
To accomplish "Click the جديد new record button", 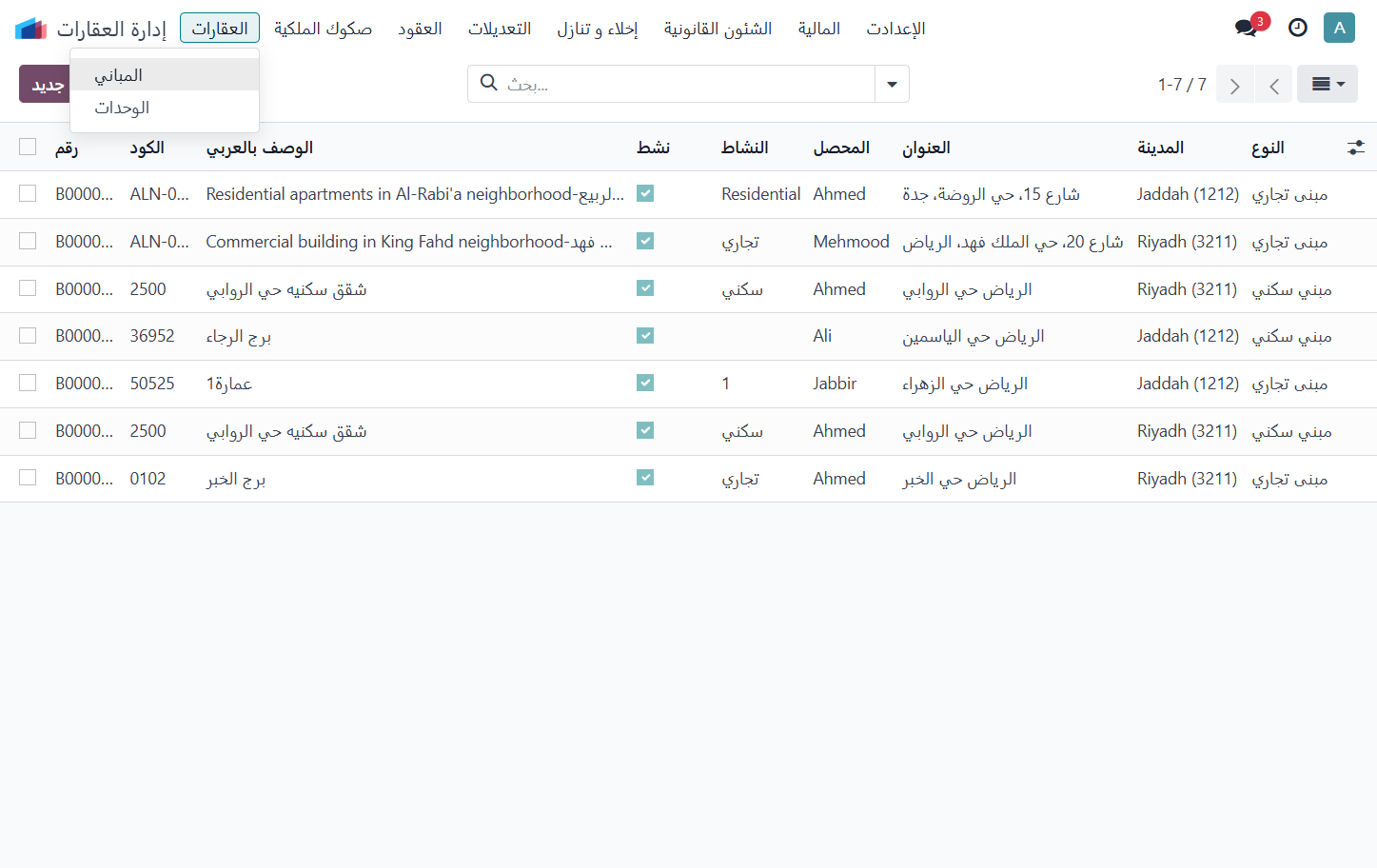I will (x=45, y=84).
